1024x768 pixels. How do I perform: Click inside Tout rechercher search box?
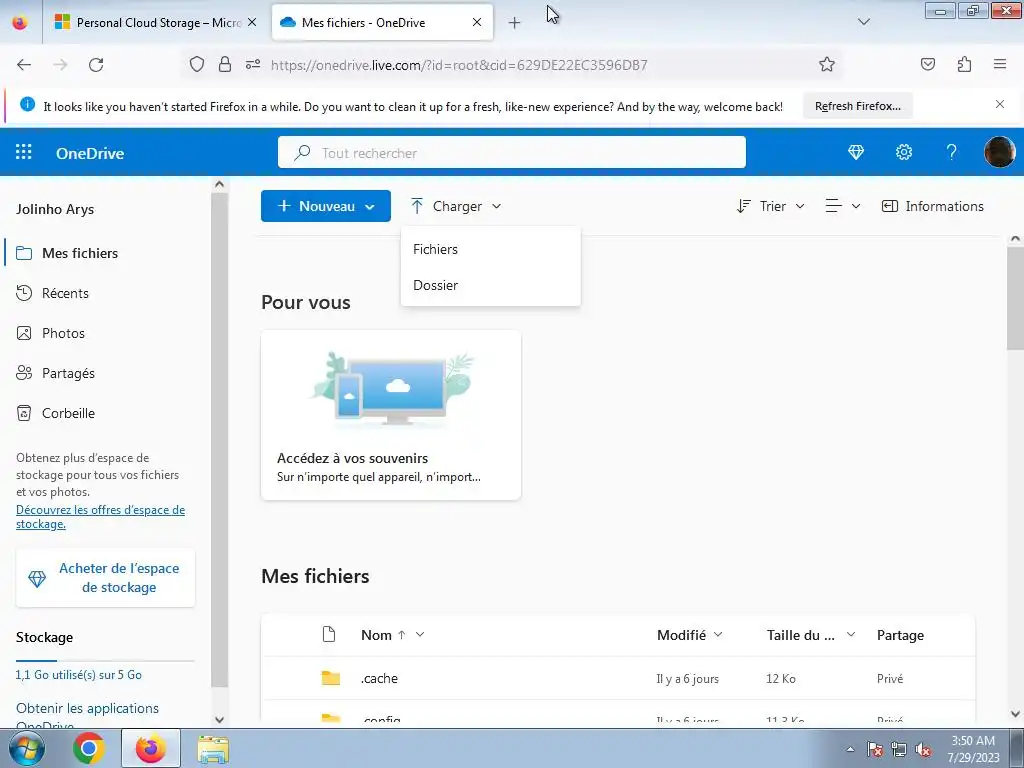tap(511, 152)
